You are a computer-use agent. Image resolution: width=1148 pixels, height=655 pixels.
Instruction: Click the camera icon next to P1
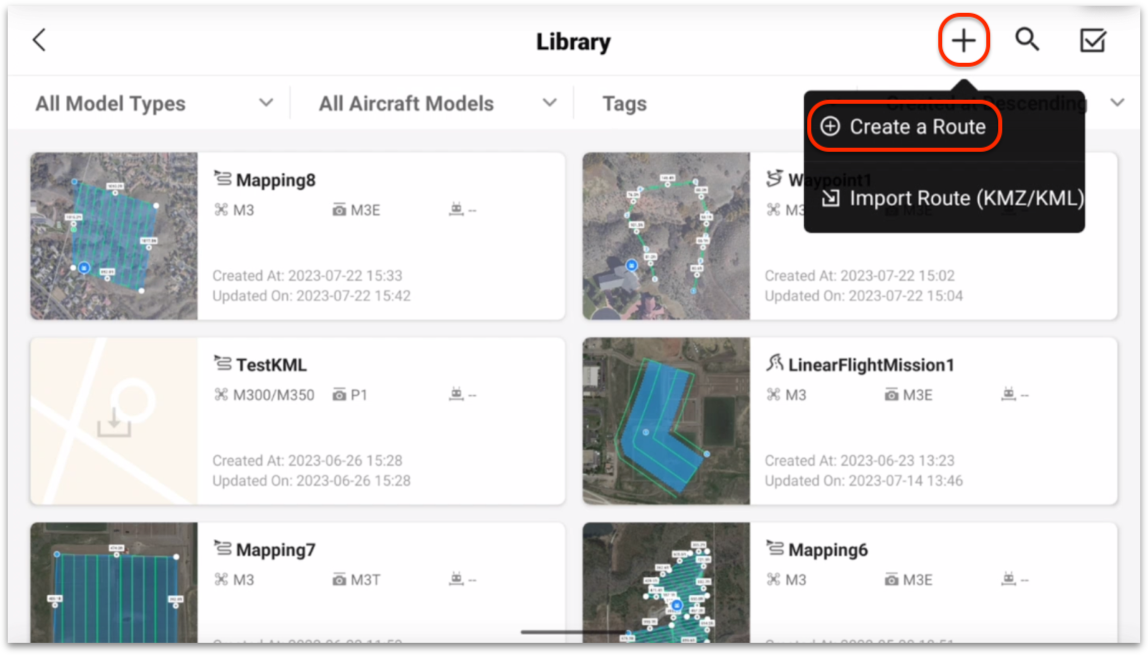339,394
